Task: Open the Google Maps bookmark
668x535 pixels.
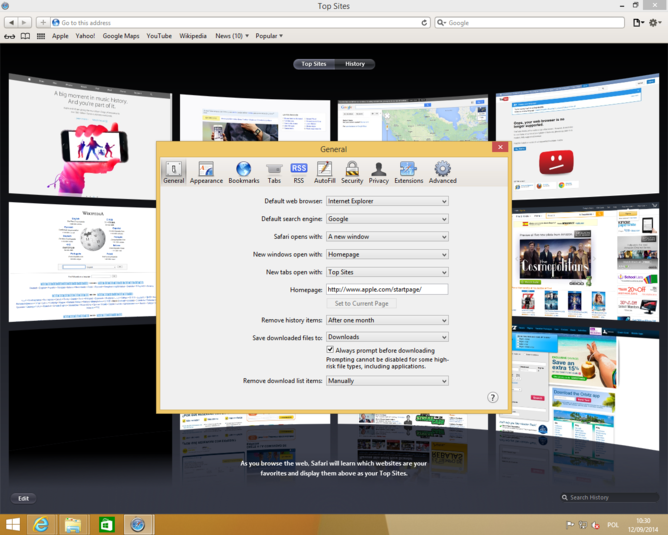Action: [121, 36]
